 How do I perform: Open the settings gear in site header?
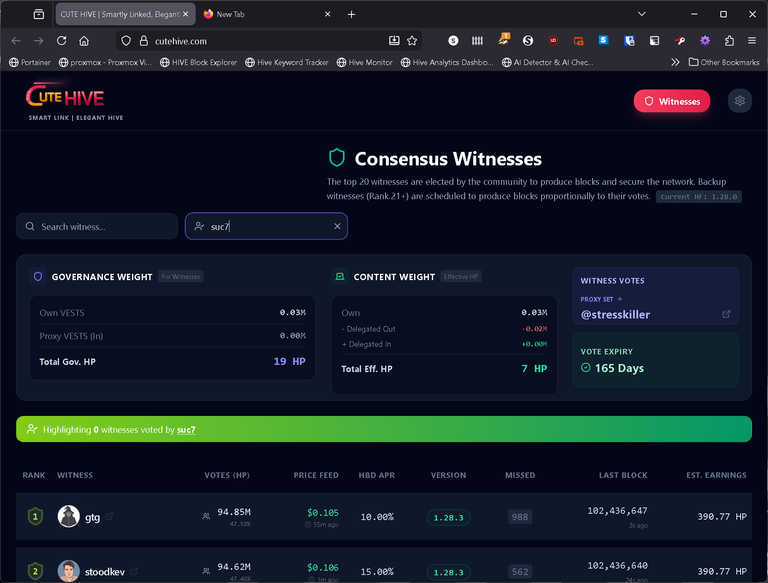[739, 101]
